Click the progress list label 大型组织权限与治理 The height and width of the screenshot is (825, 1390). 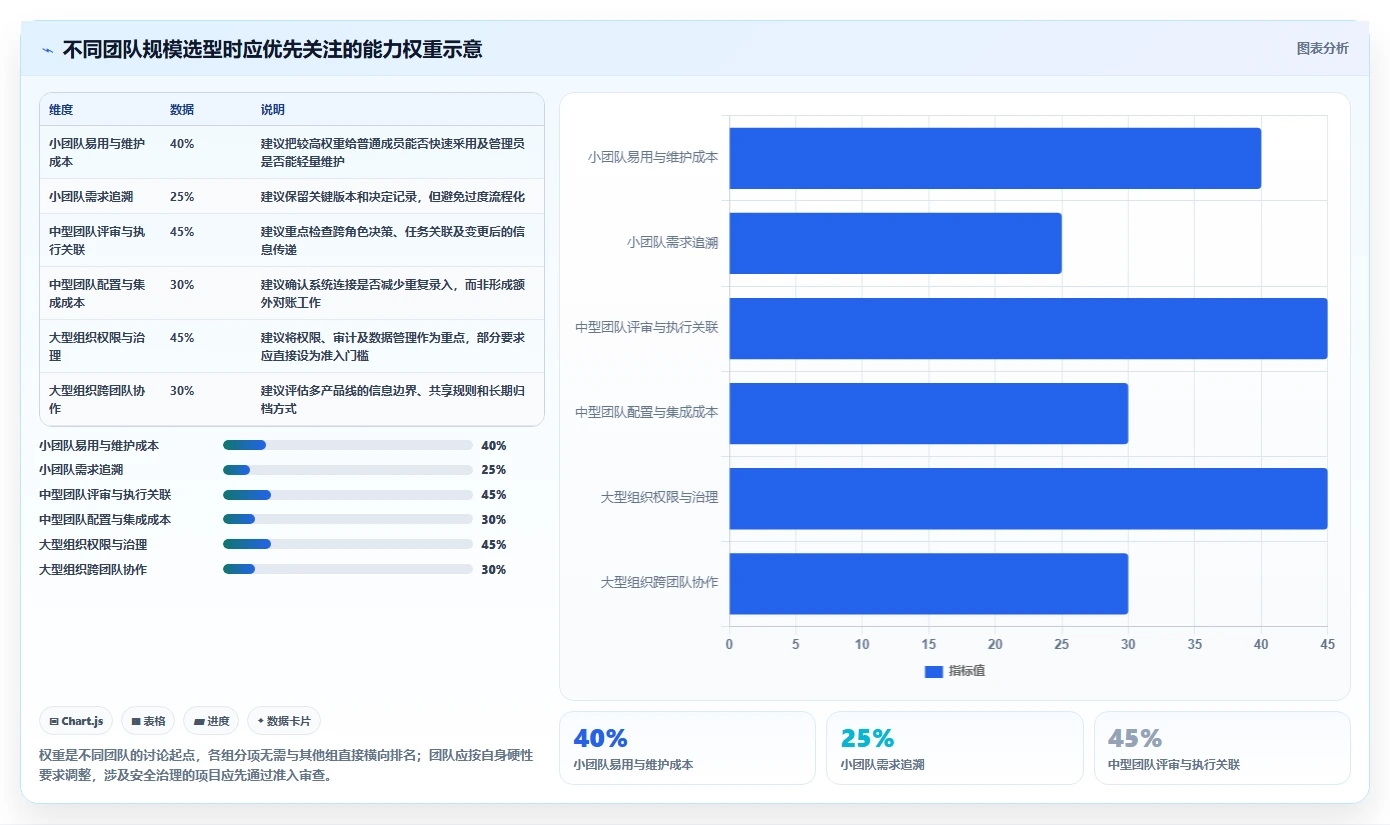93,545
